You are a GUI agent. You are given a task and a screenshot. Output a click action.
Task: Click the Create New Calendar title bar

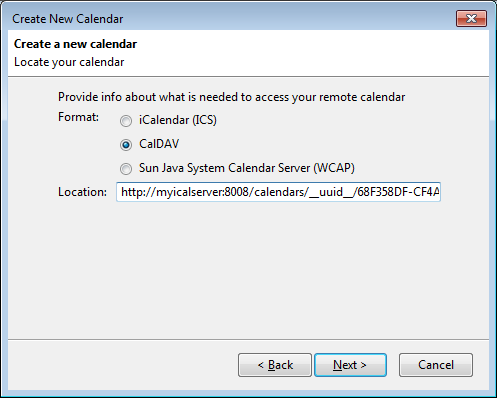tap(233, 19)
